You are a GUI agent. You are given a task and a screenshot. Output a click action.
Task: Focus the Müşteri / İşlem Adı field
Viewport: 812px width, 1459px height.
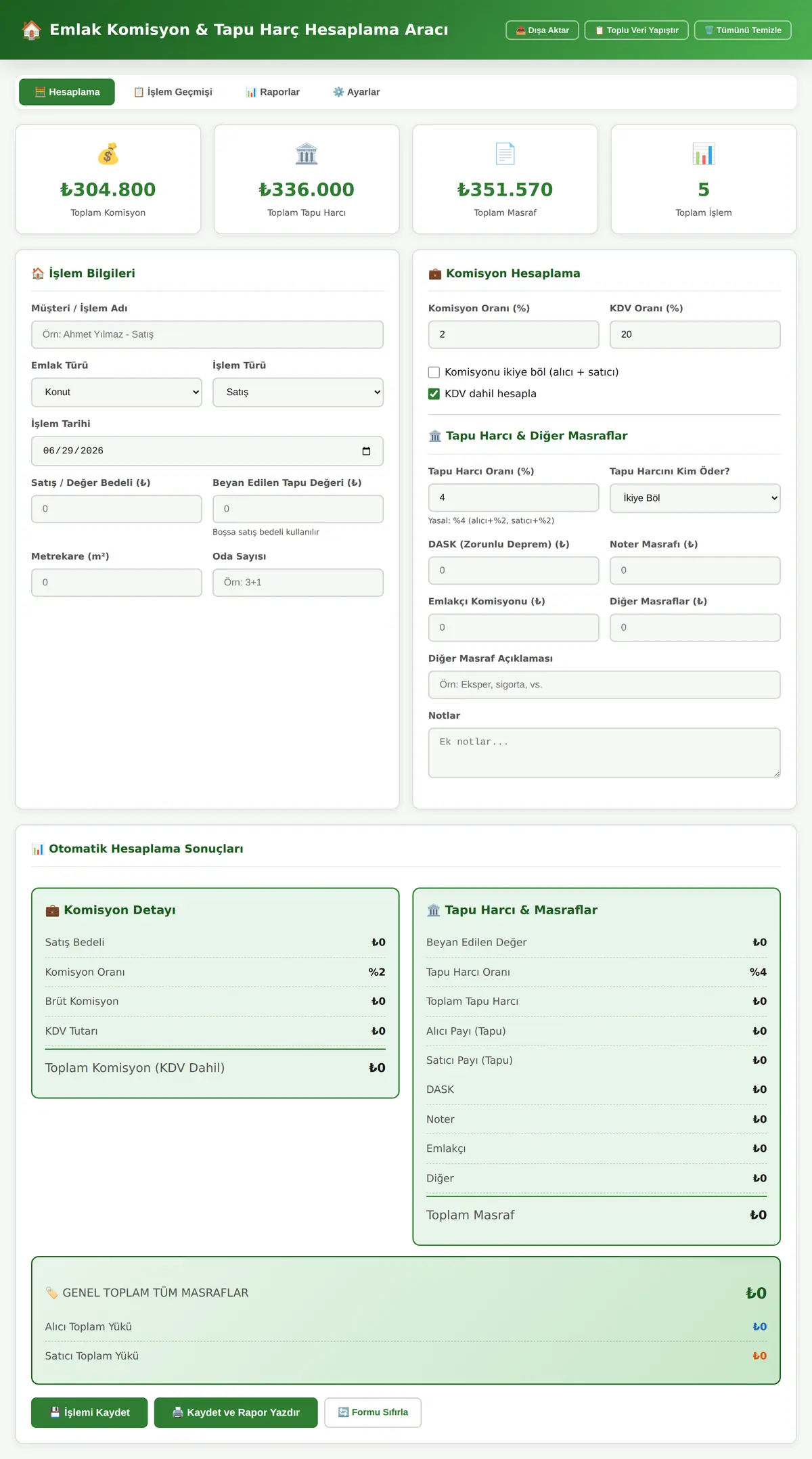pos(207,334)
